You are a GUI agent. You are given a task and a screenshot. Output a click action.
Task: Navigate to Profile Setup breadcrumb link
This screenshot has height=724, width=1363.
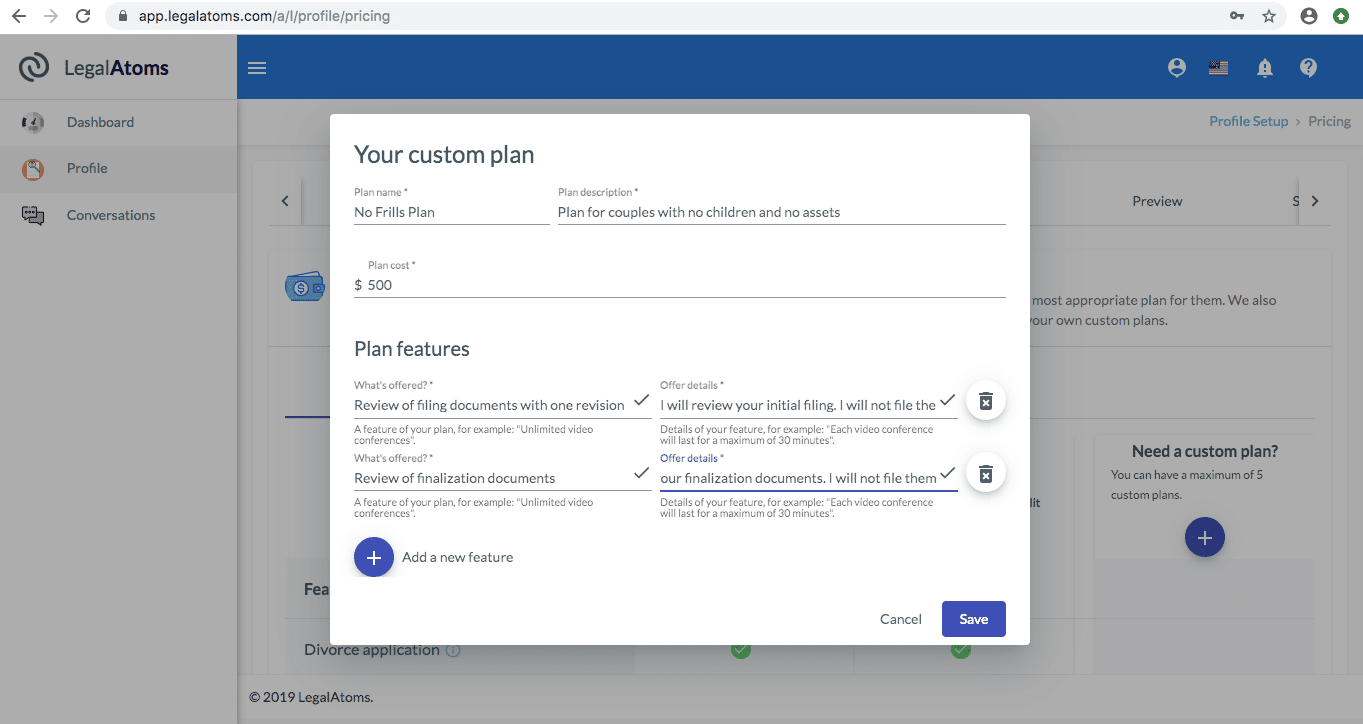point(1248,120)
